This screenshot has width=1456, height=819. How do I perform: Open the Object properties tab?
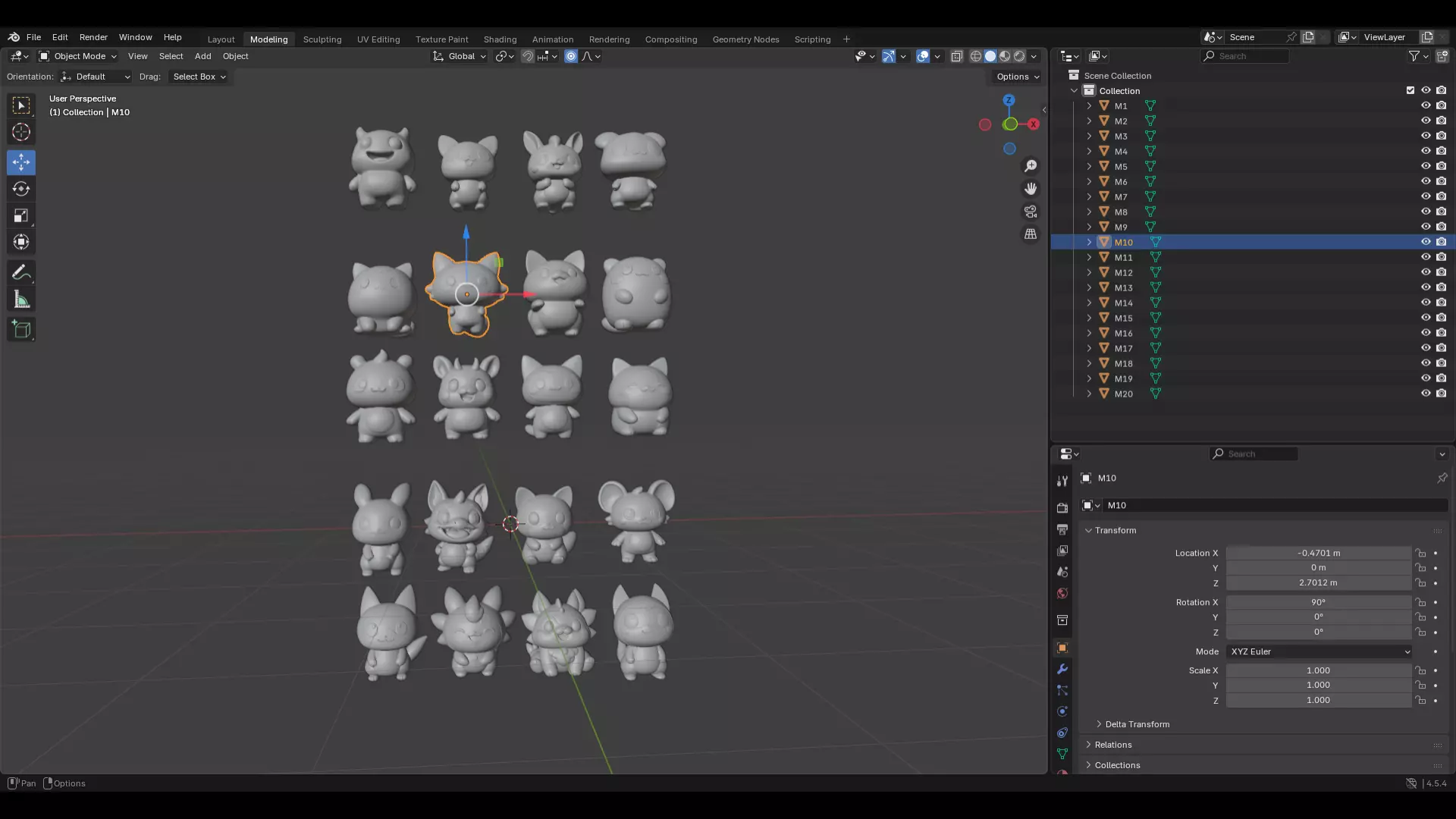click(1062, 648)
